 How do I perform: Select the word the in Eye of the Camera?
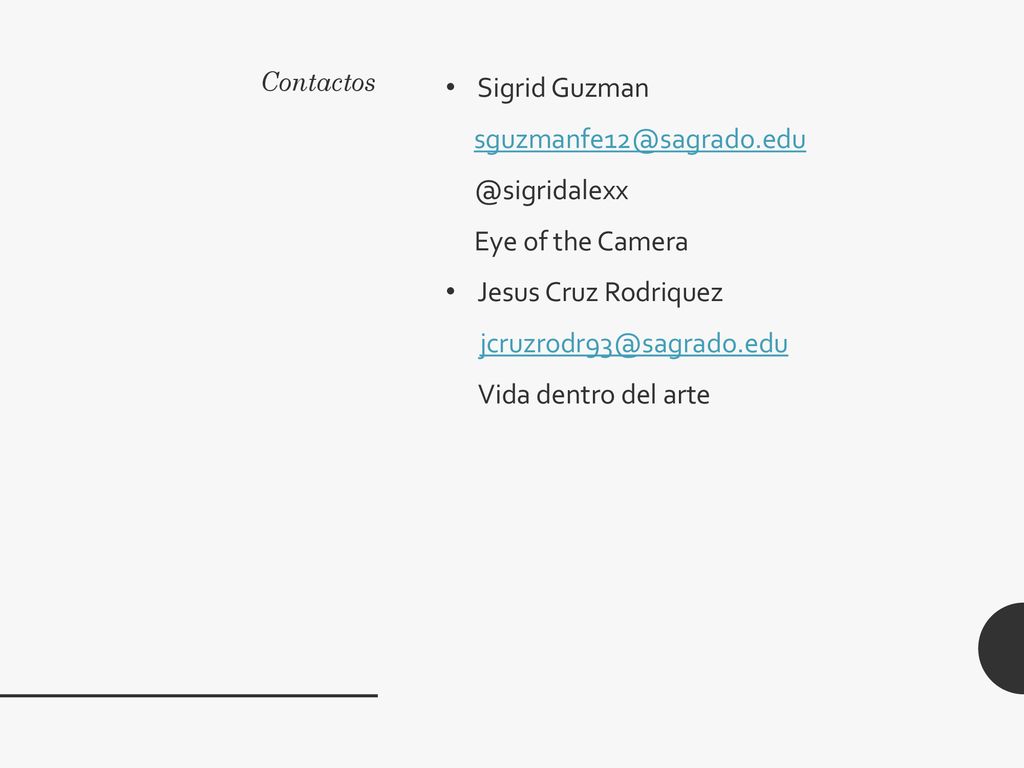click(572, 242)
